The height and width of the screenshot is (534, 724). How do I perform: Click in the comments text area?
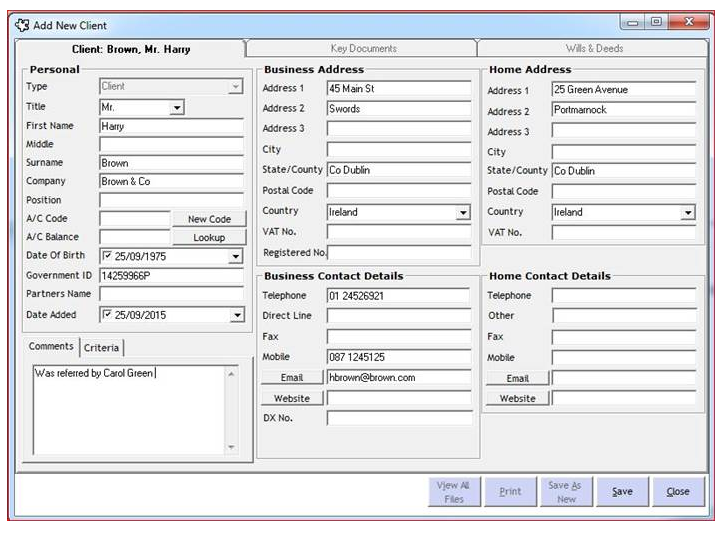click(129, 411)
